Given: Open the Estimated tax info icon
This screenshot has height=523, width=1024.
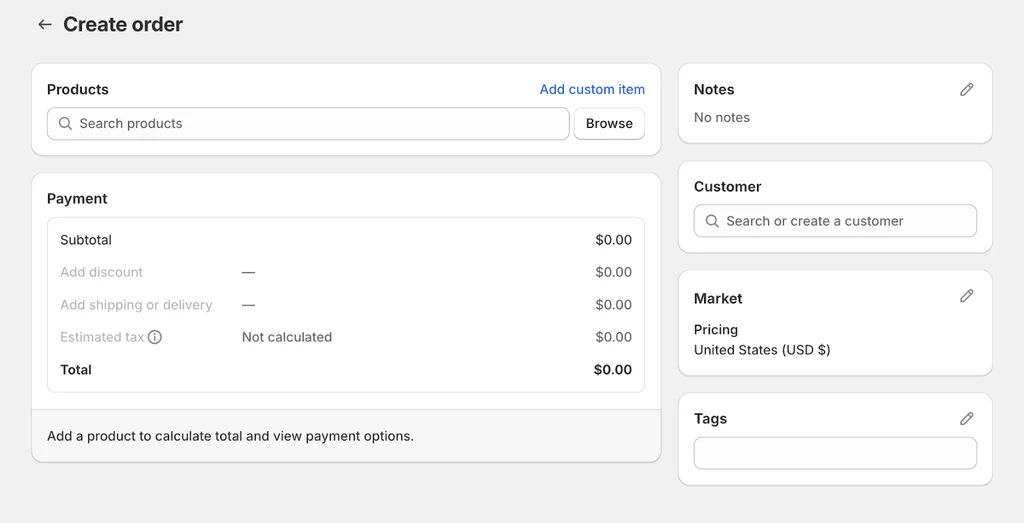Looking at the screenshot, I should tap(155, 338).
